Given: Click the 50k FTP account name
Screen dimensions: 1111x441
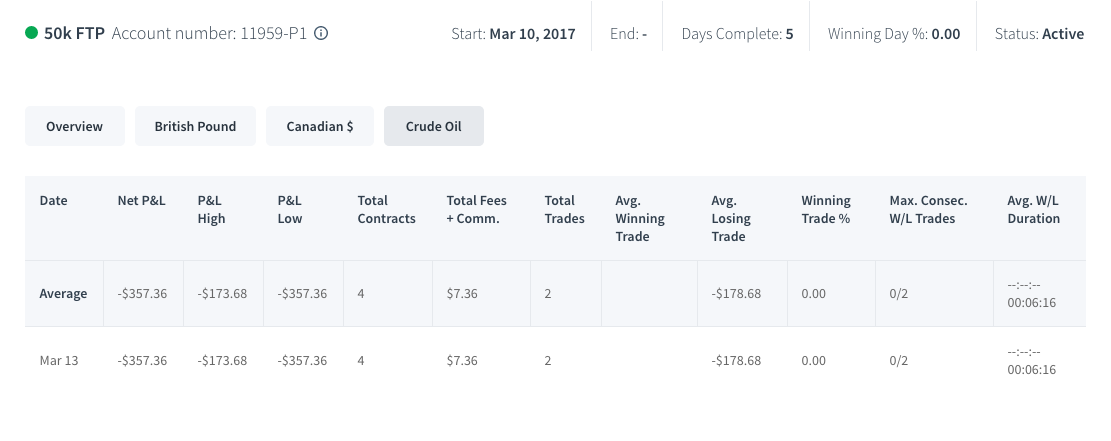Looking at the screenshot, I should click(74, 33).
